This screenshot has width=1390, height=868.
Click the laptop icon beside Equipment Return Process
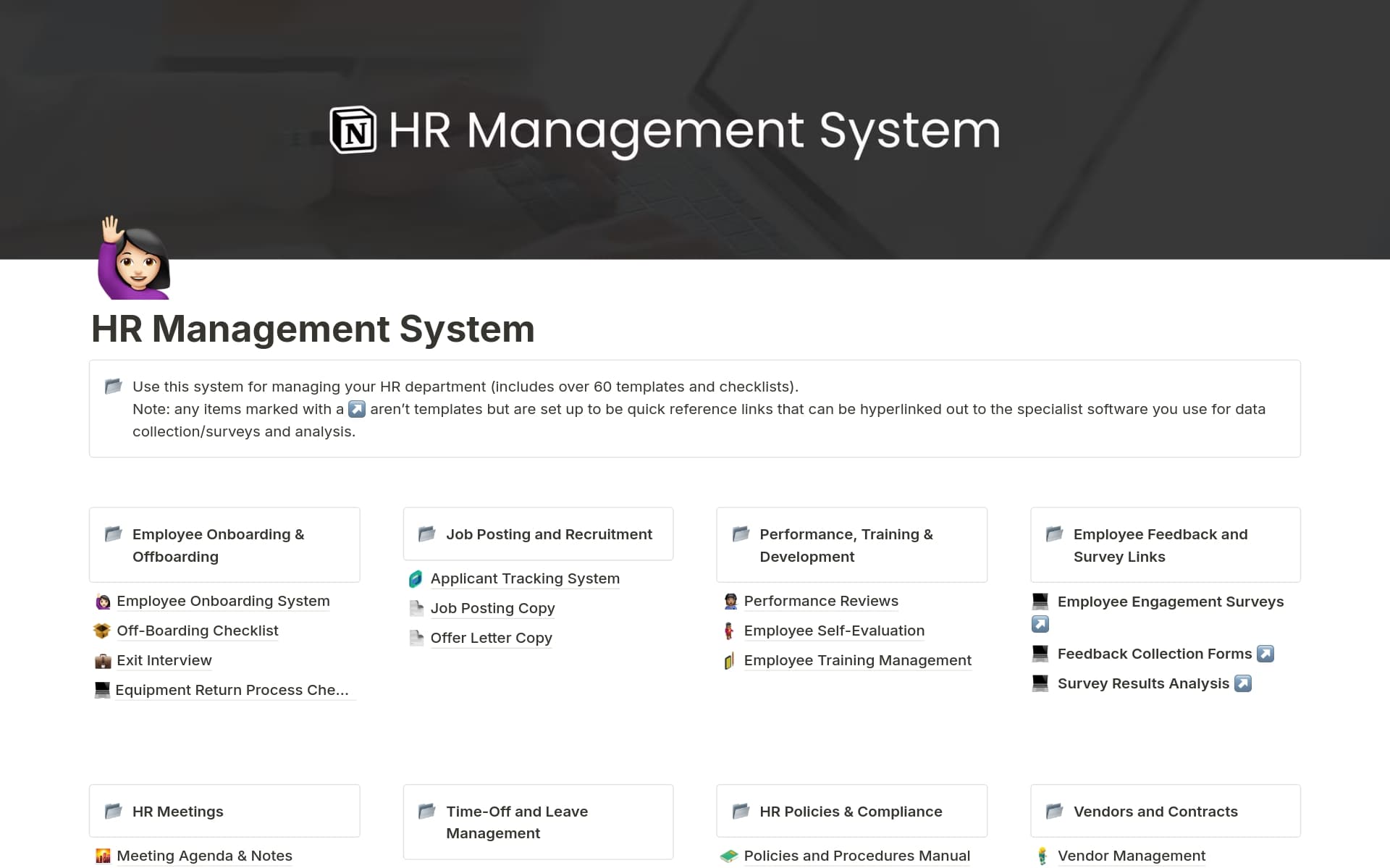point(101,689)
